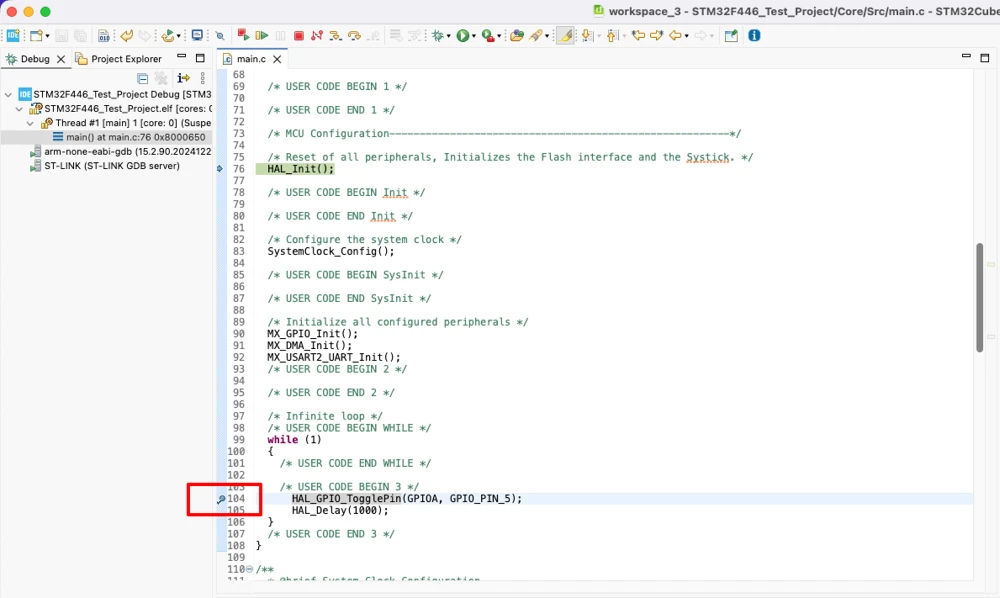This screenshot has width=1000, height=598.
Task: Click the Back navigation arrow icon
Action: 675,36
